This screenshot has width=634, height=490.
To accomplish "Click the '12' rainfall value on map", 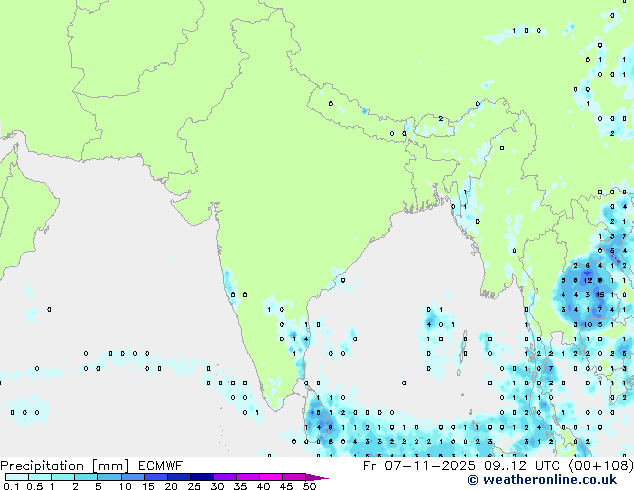I will pyautogui.click(x=588, y=280).
